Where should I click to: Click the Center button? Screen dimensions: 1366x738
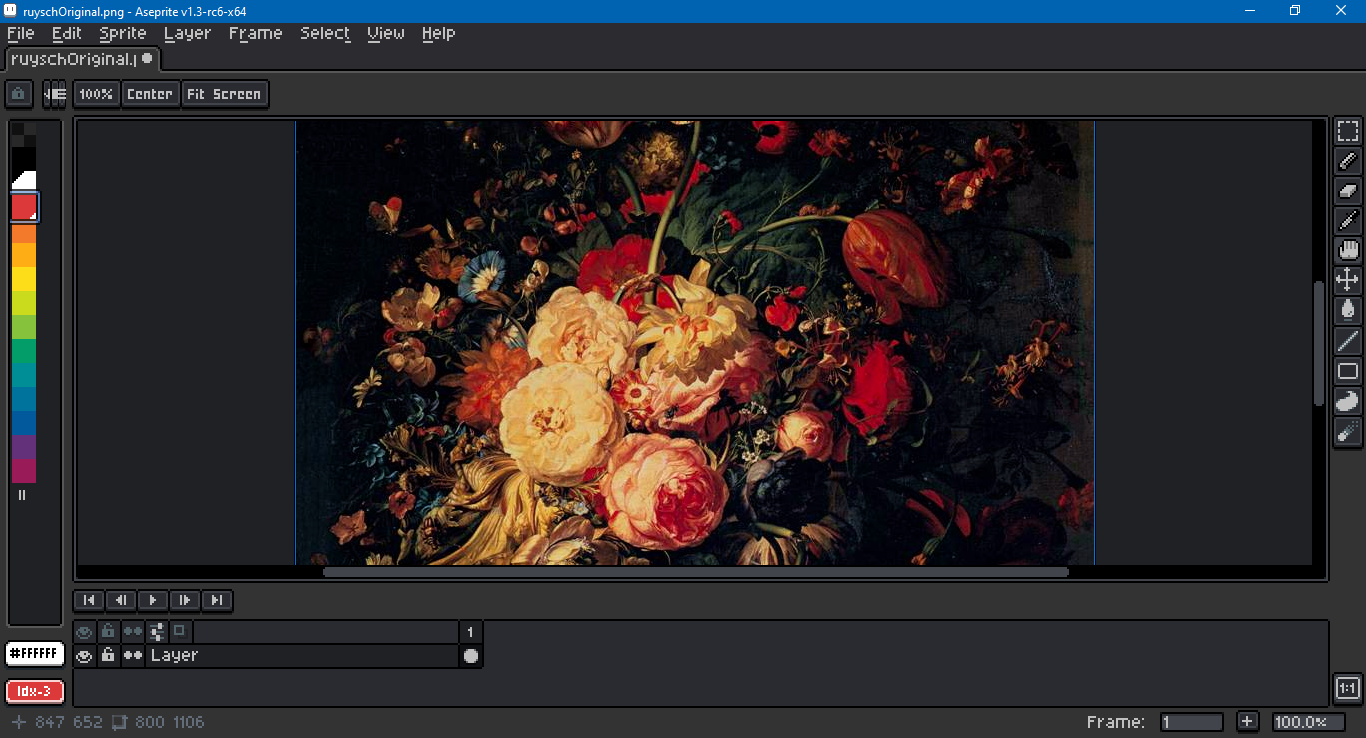coord(150,94)
